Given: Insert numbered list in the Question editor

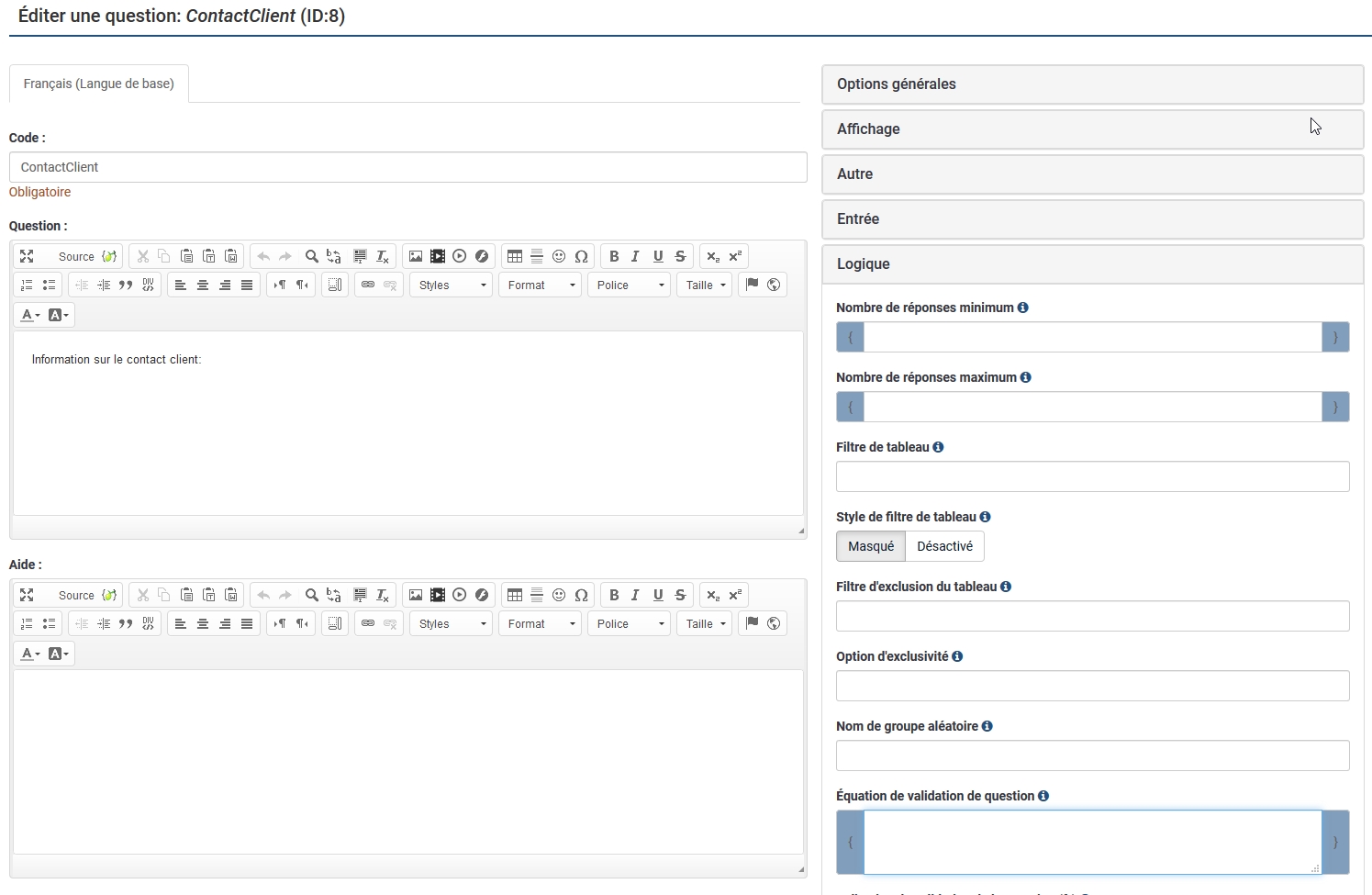Looking at the screenshot, I should click(x=27, y=285).
